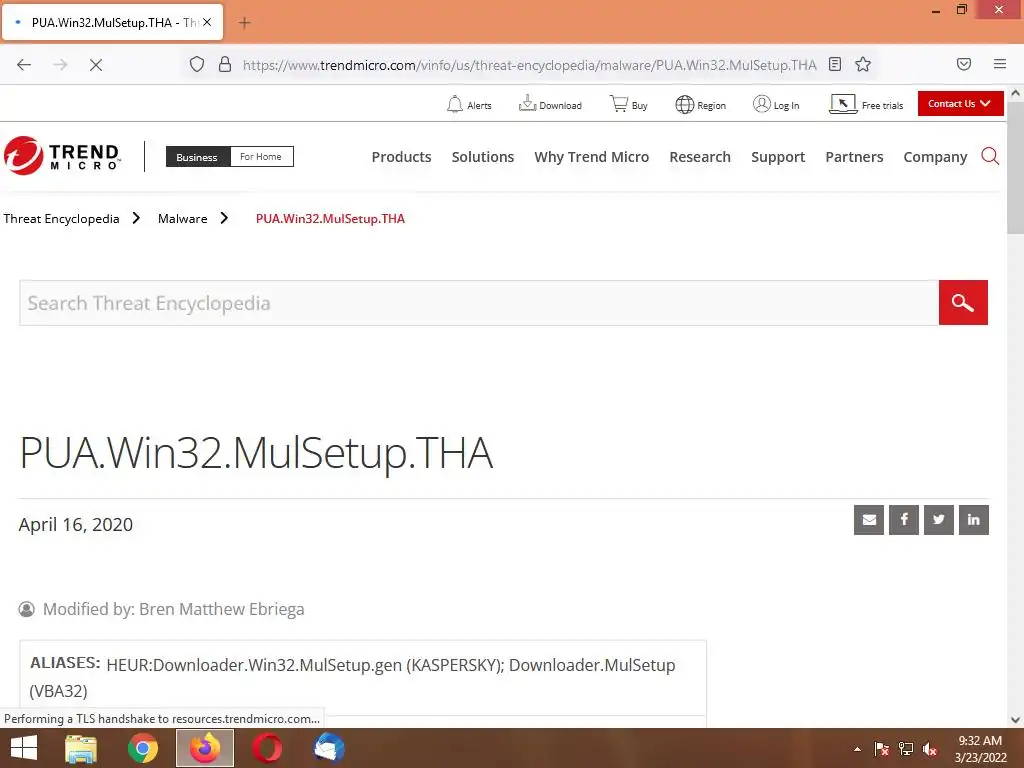Switch to Firefox taskbar button
This screenshot has height=768, width=1024.
pyautogui.click(x=205, y=748)
